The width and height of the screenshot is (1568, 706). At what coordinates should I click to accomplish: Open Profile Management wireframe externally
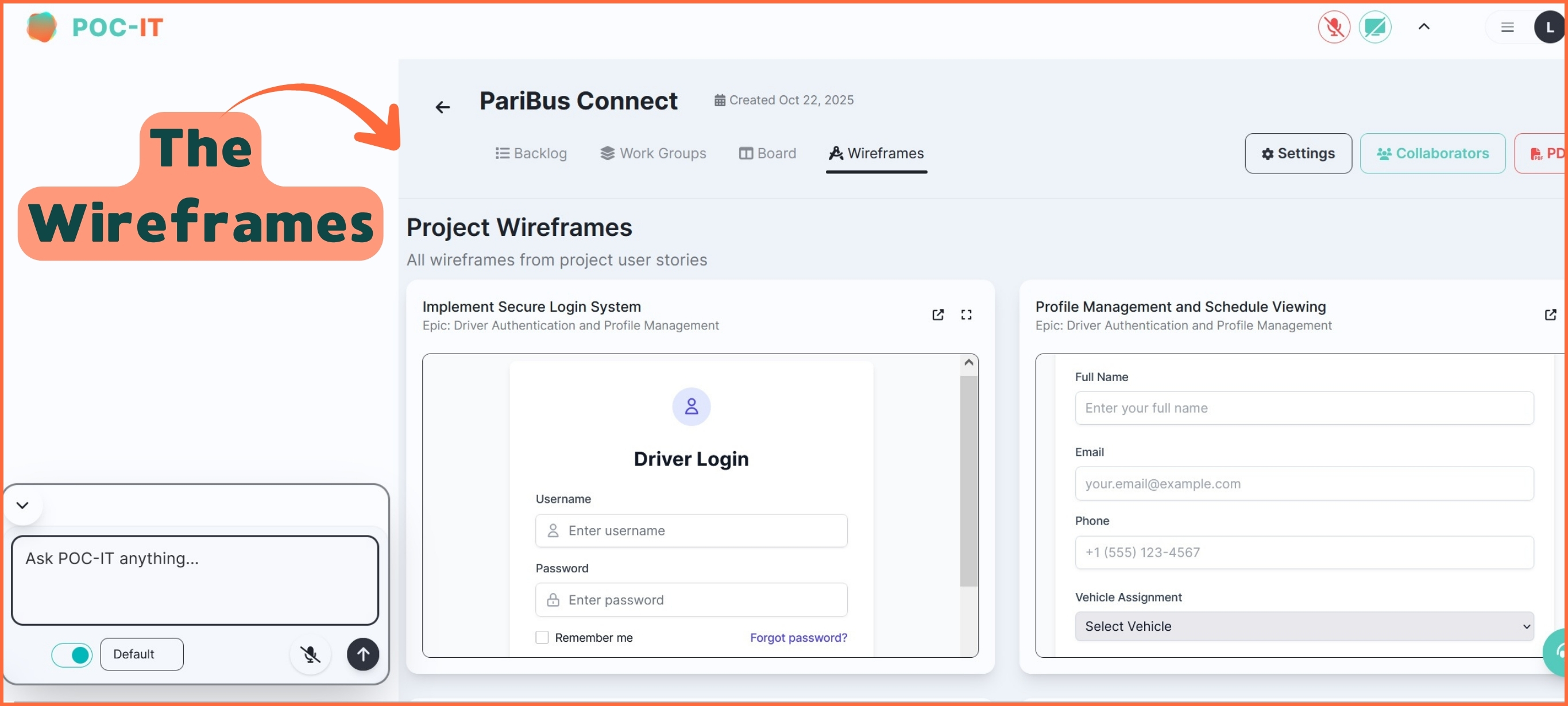click(1551, 315)
